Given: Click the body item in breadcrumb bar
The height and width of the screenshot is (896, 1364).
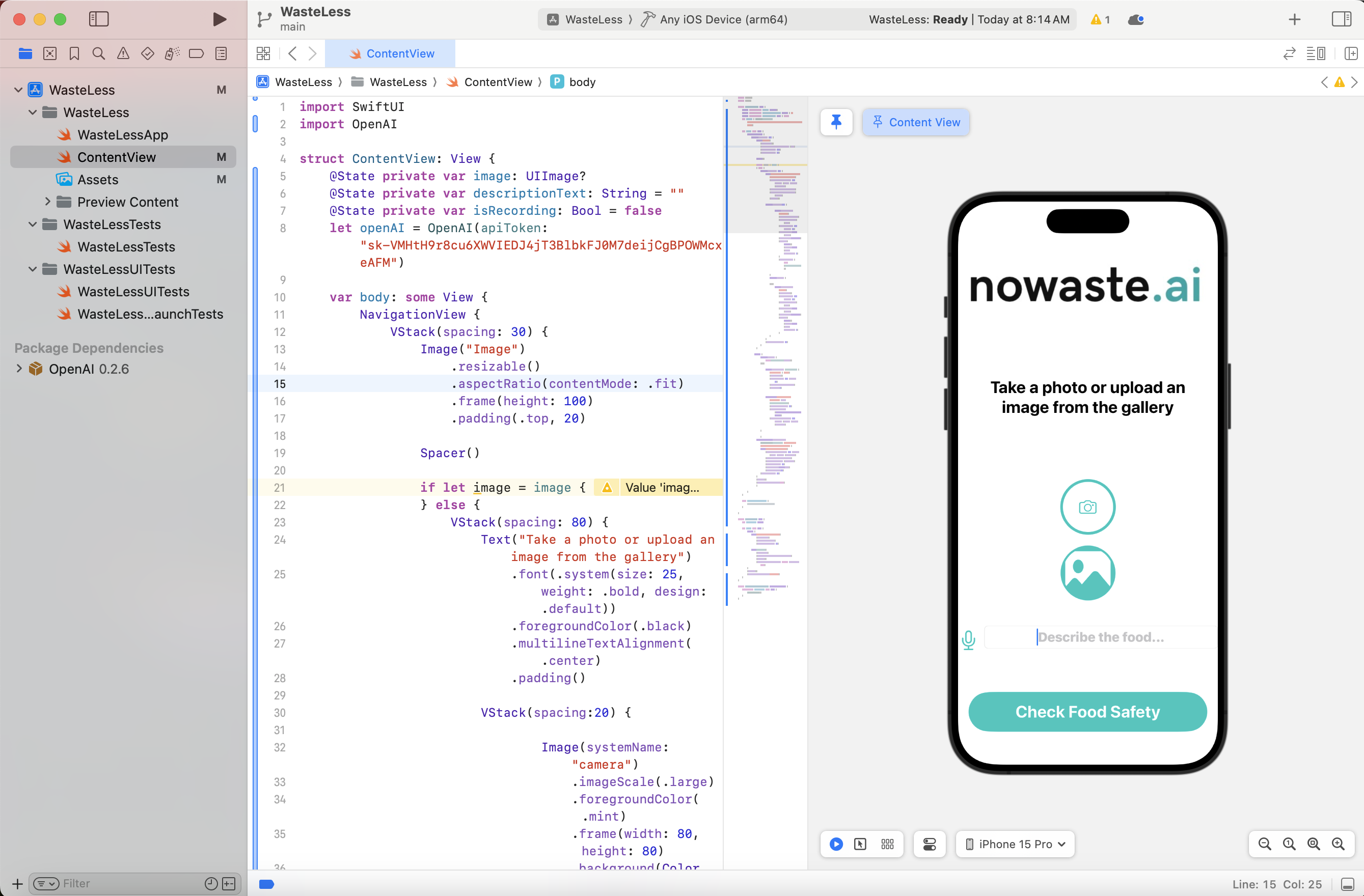Looking at the screenshot, I should pyautogui.click(x=582, y=82).
